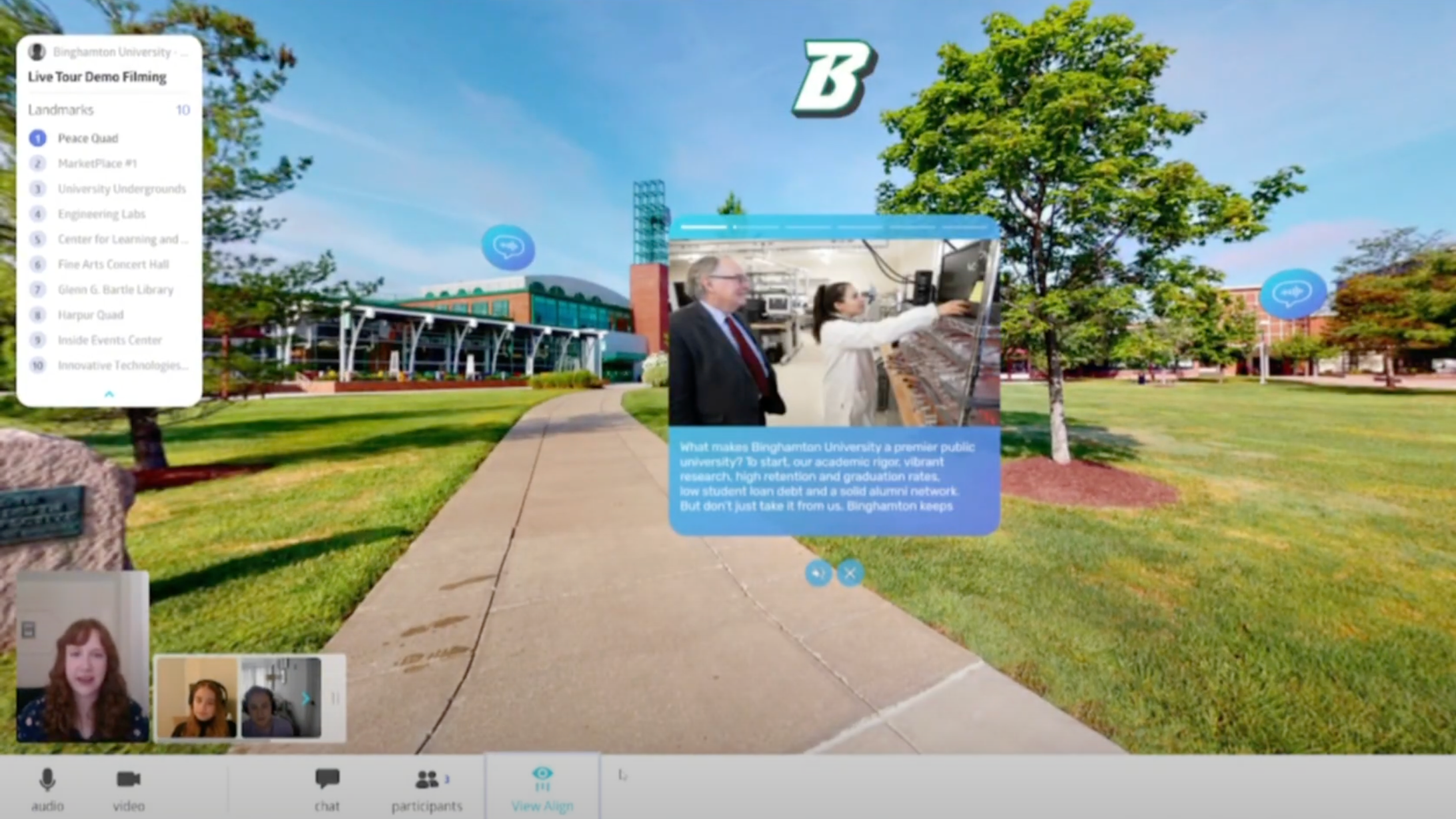Screen dimensions: 1456x819
Task: Click the Binghamton B logo
Action: coord(833,78)
